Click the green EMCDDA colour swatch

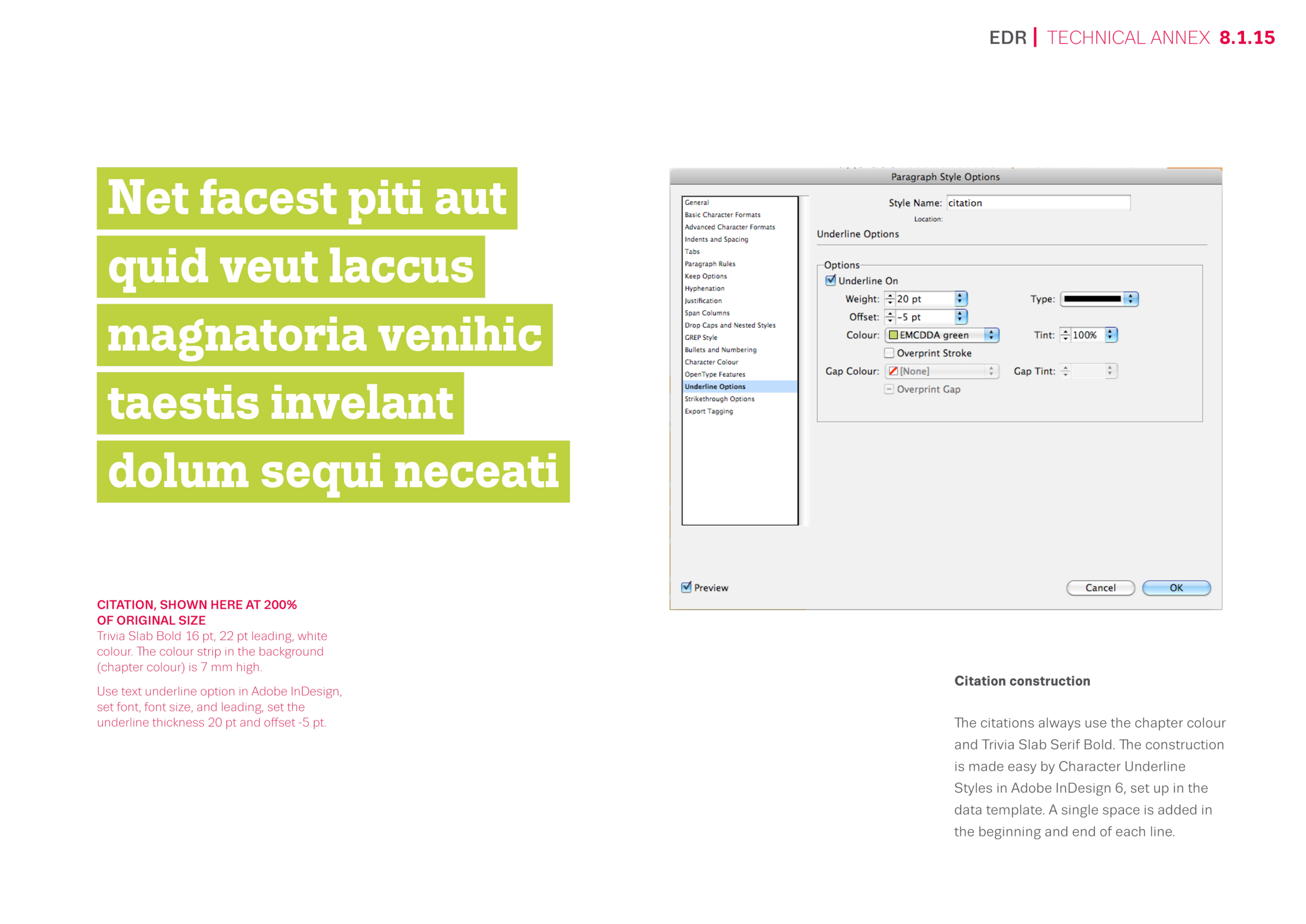[894, 335]
